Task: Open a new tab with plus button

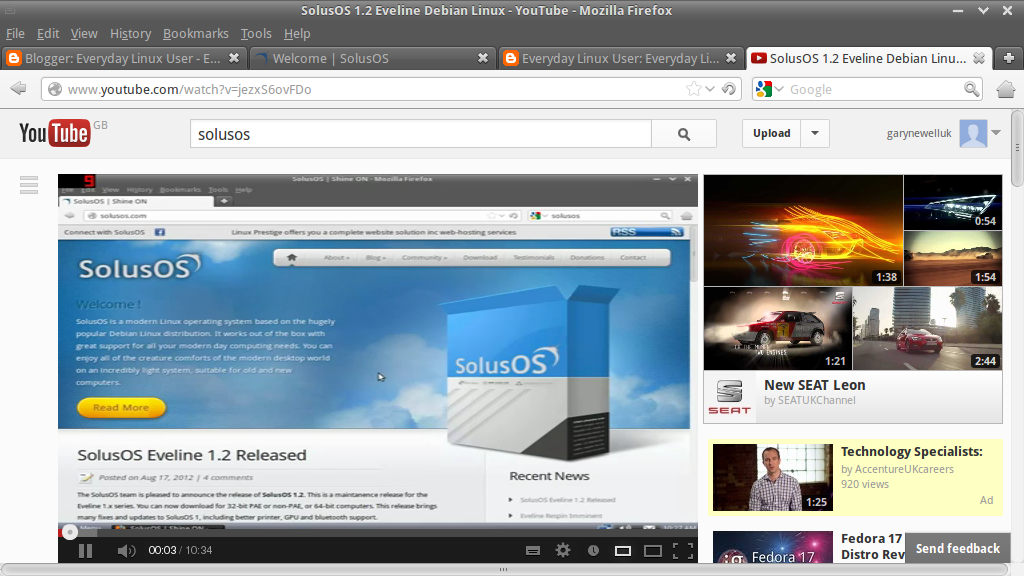Action: [1008, 58]
